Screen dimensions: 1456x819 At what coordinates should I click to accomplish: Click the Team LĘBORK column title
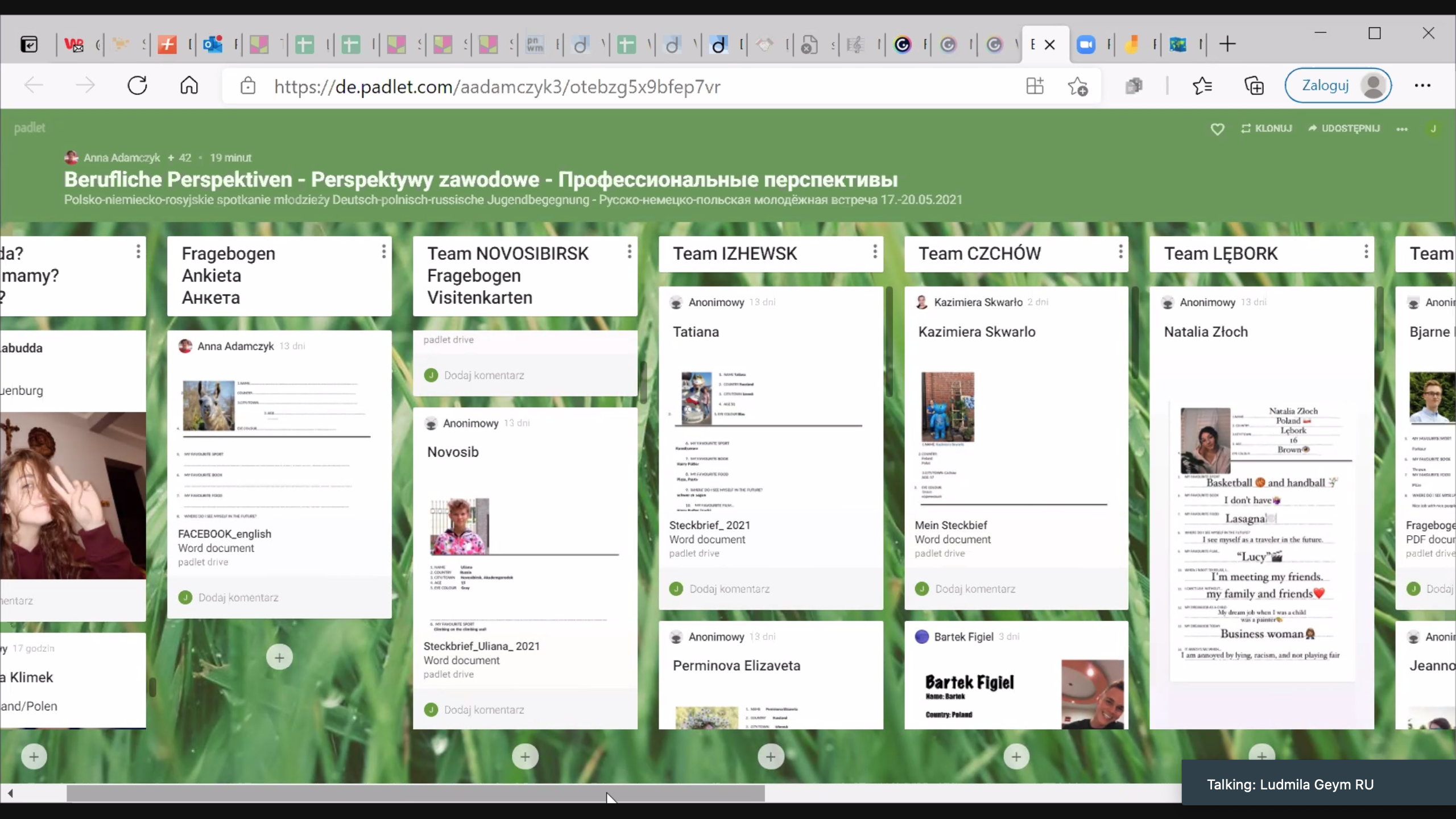click(1221, 254)
